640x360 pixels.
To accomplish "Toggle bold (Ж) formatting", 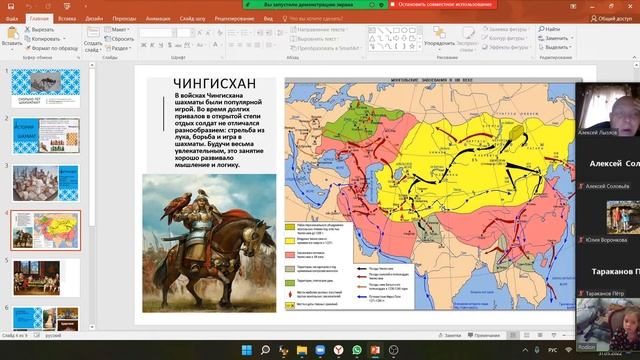I will [144, 45].
